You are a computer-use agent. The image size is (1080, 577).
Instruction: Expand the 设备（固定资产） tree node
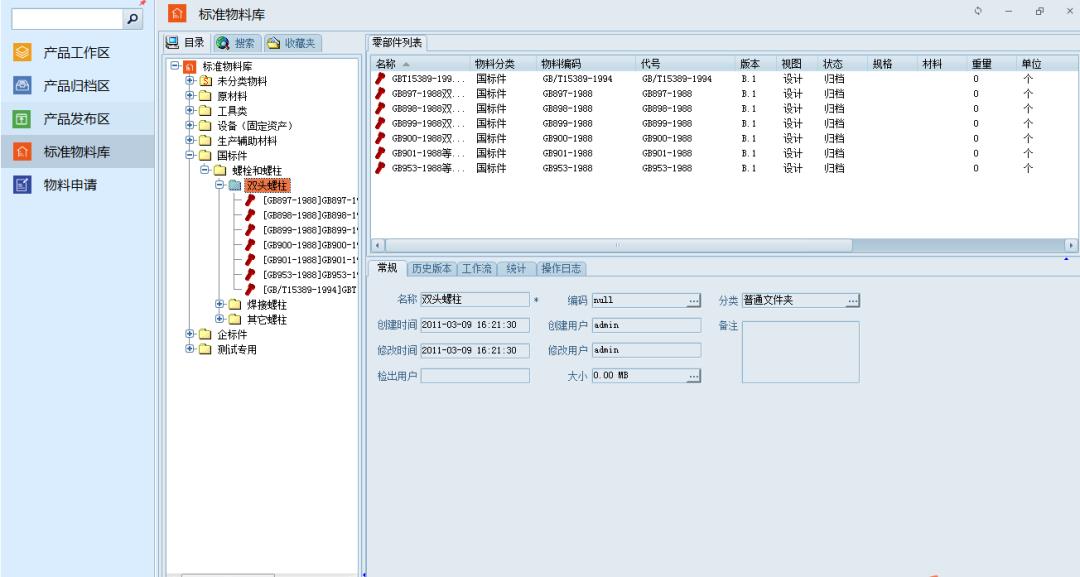[190, 125]
